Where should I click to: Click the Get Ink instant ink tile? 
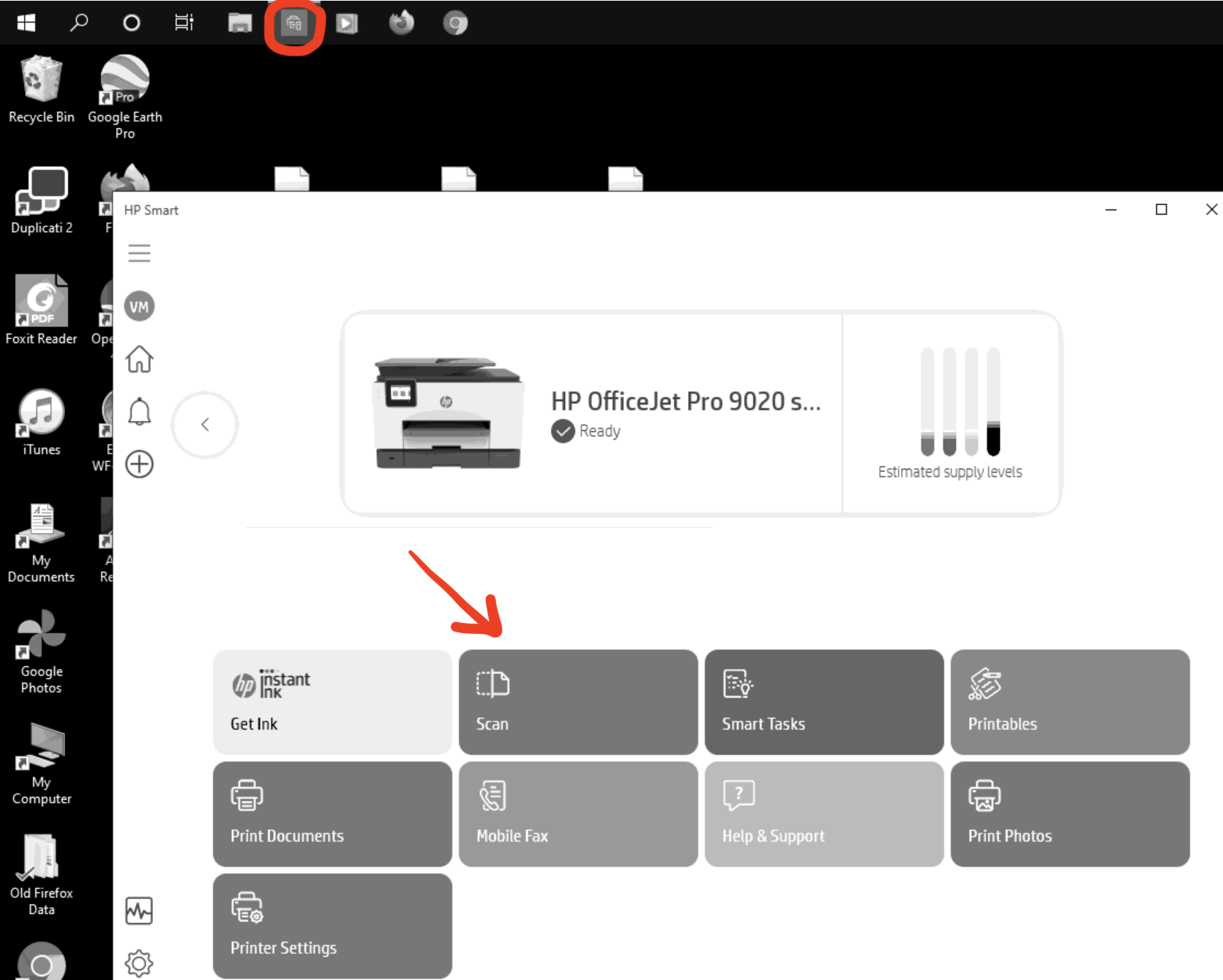[x=332, y=701]
